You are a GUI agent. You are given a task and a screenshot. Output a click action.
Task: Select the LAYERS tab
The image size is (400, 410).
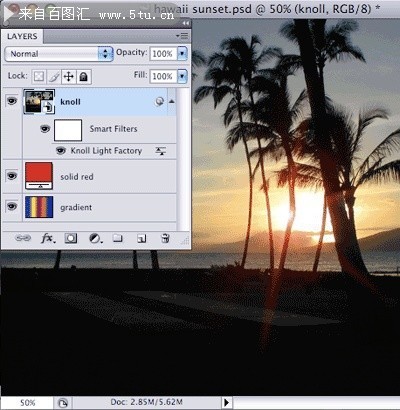(x=22, y=36)
